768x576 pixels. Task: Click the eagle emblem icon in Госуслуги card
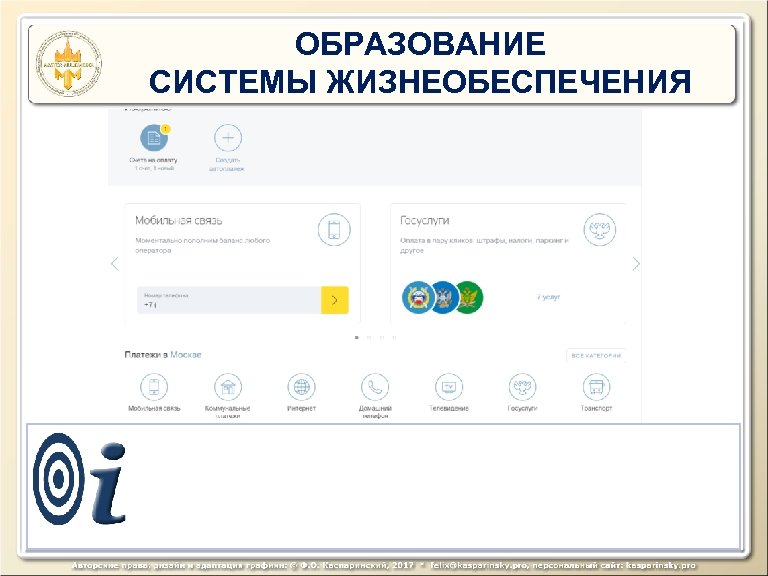(600, 229)
